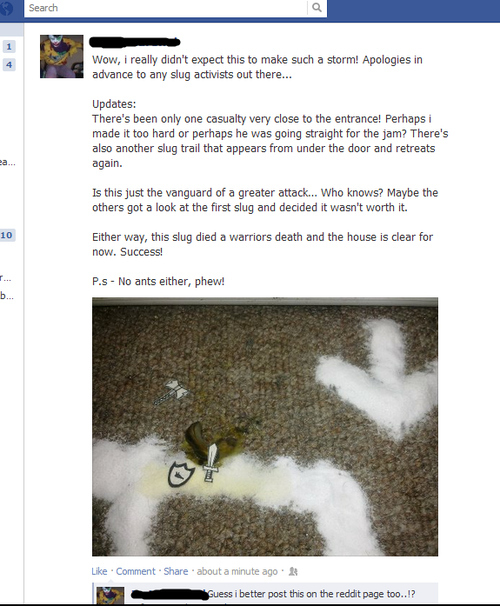Click sidebar counter badge showing 1
500x606 pixels.
[9, 47]
